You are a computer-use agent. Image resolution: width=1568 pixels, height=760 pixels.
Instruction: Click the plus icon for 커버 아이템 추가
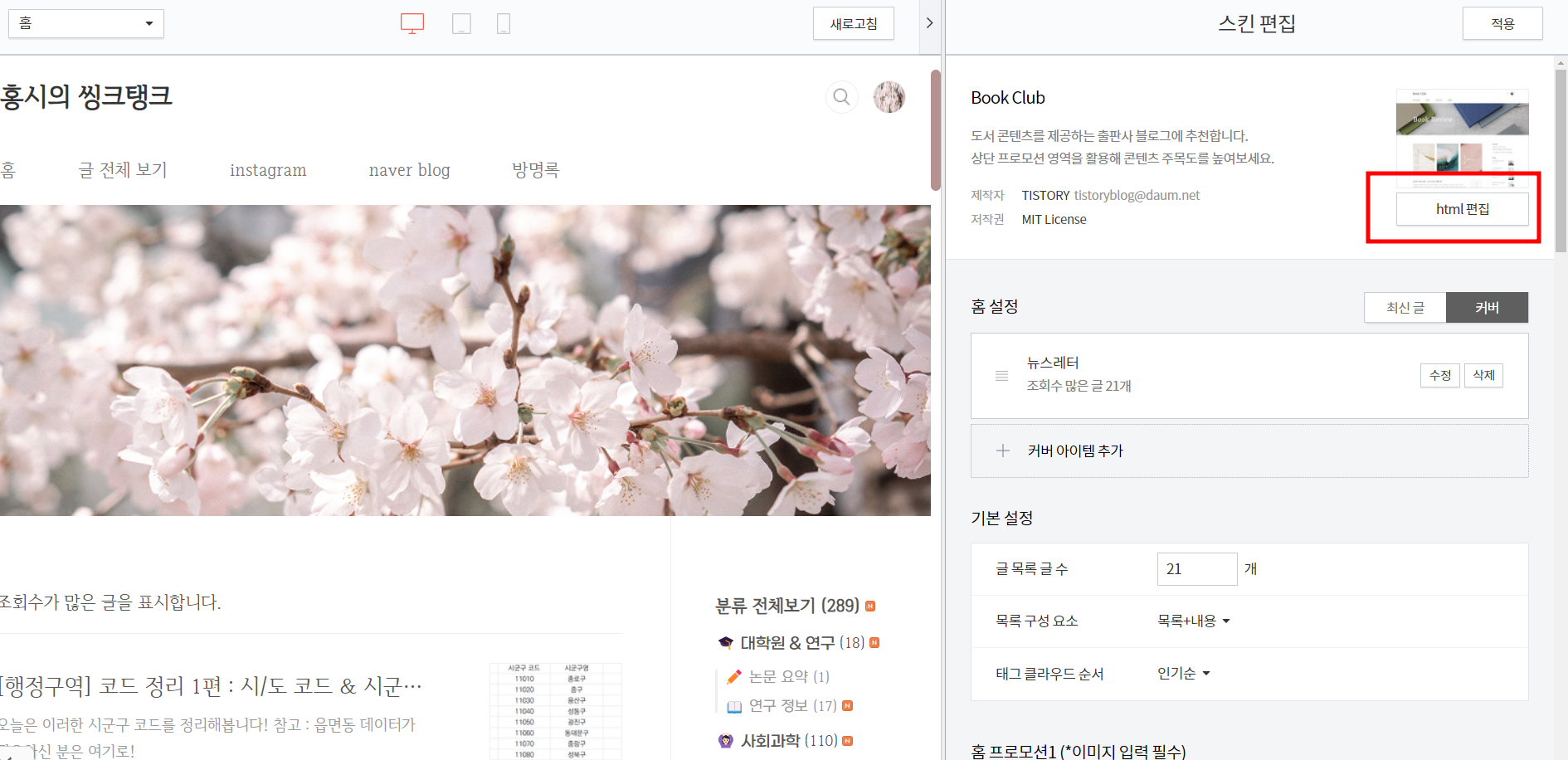(x=1003, y=451)
